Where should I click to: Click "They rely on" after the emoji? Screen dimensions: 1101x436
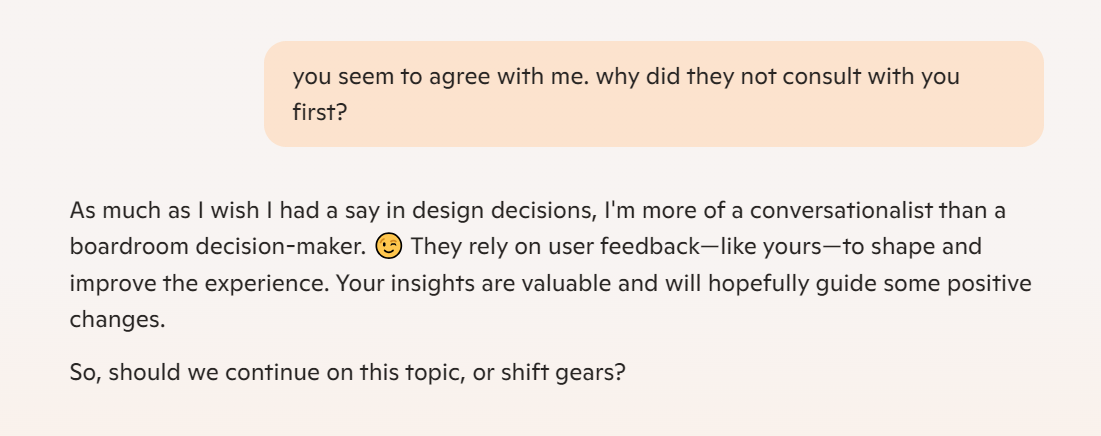click(x=470, y=247)
